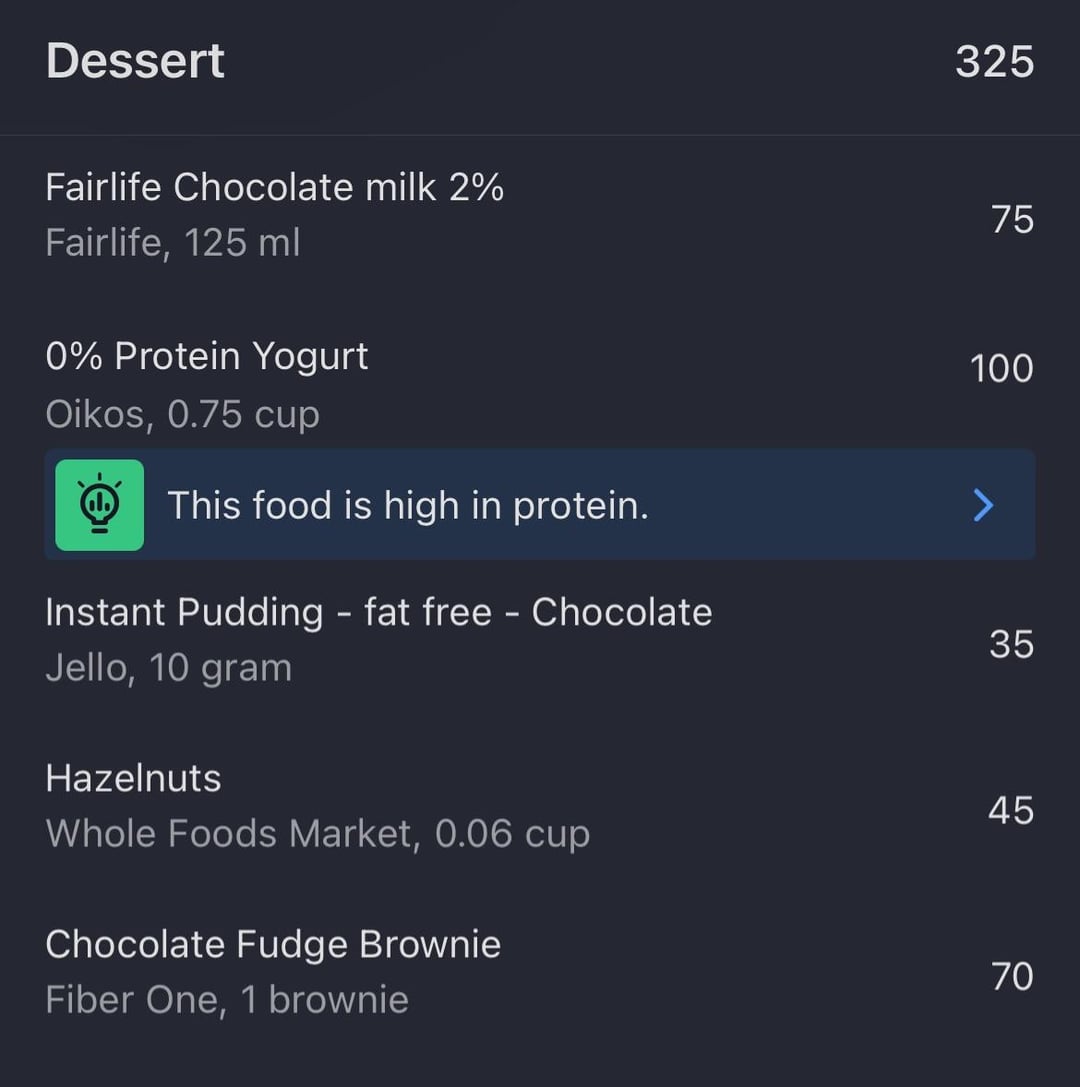Tap the 'Oikos, 0.75 cup' serving text

coord(182,414)
